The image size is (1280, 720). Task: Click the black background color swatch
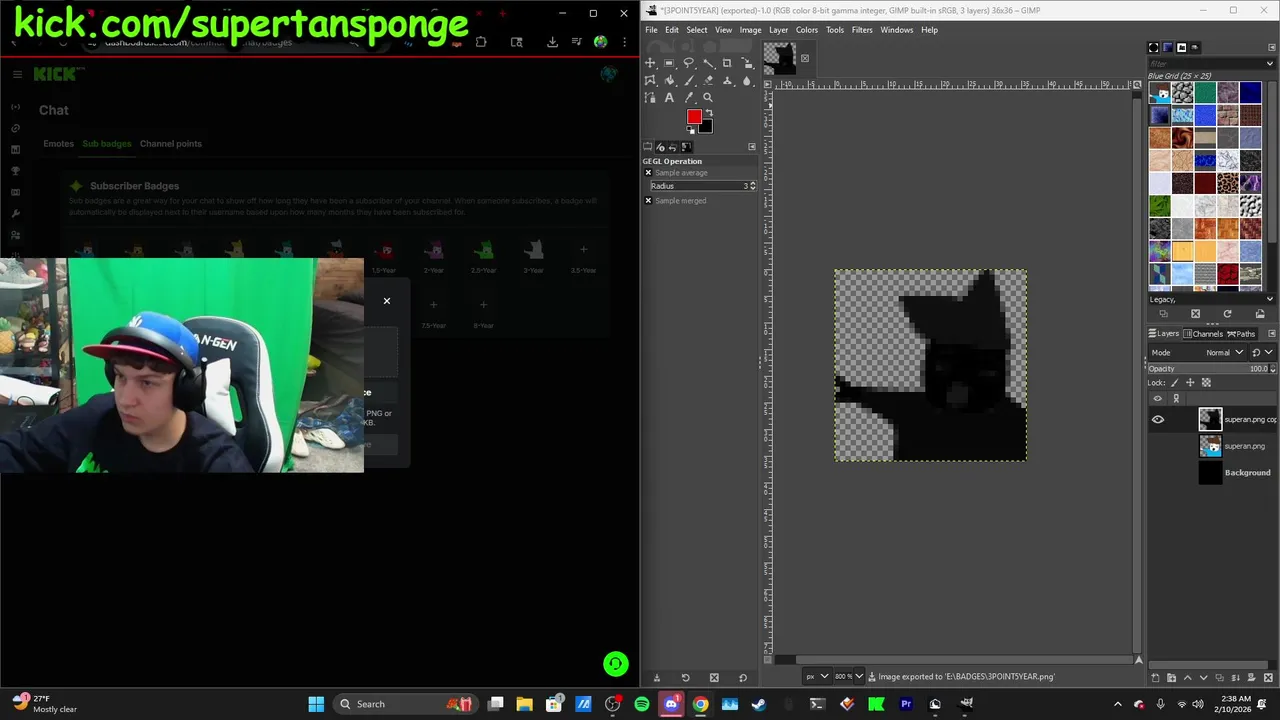pos(706,127)
